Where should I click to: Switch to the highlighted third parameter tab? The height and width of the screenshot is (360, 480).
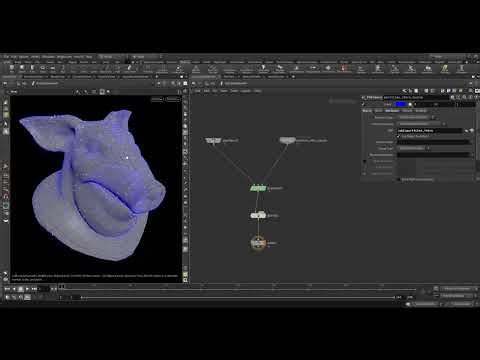click(x=392, y=111)
